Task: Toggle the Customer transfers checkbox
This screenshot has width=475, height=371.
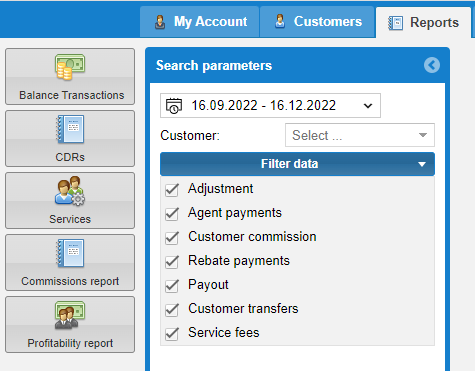Action: 172,310
